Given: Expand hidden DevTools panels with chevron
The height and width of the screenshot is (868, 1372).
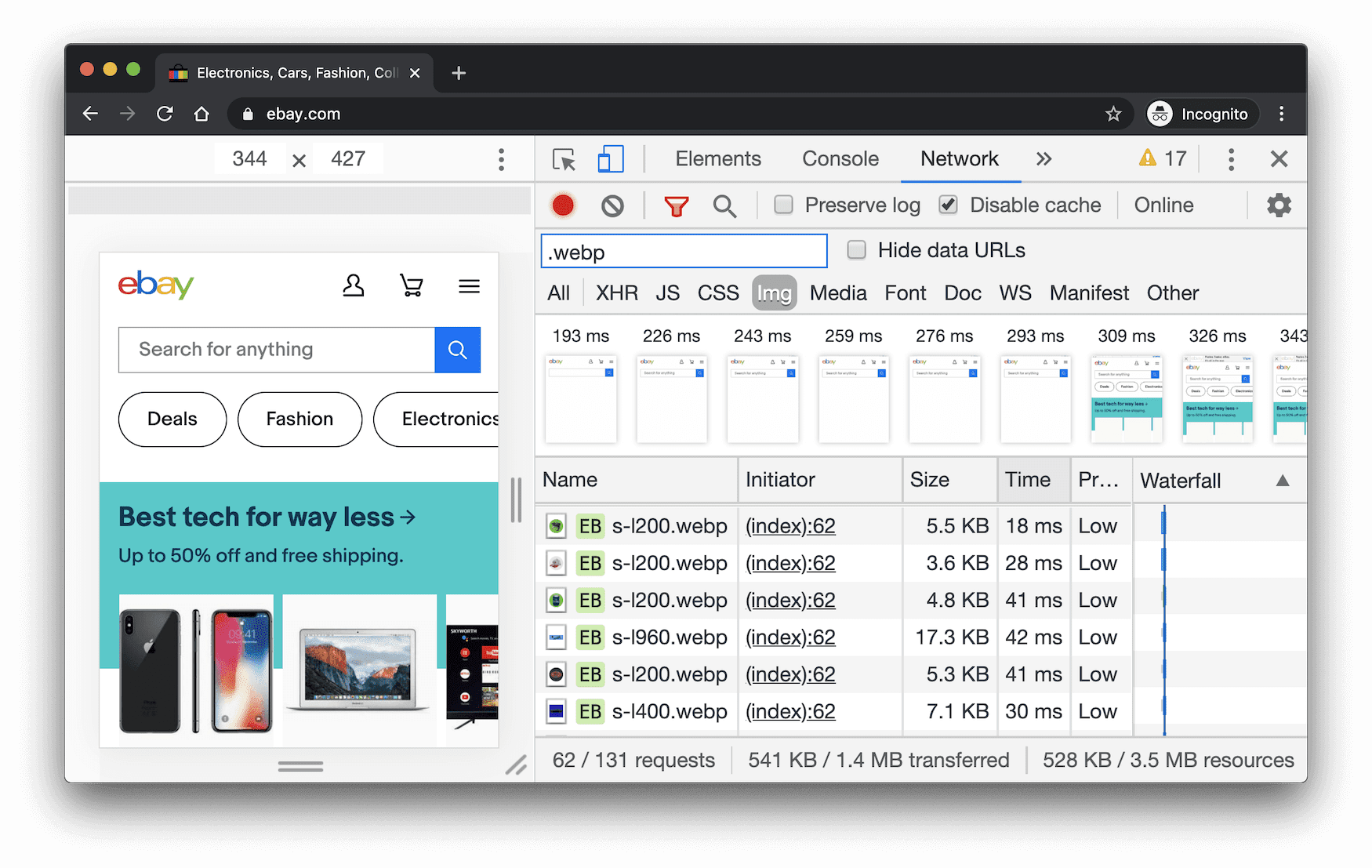Looking at the screenshot, I should [x=1044, y=158].
